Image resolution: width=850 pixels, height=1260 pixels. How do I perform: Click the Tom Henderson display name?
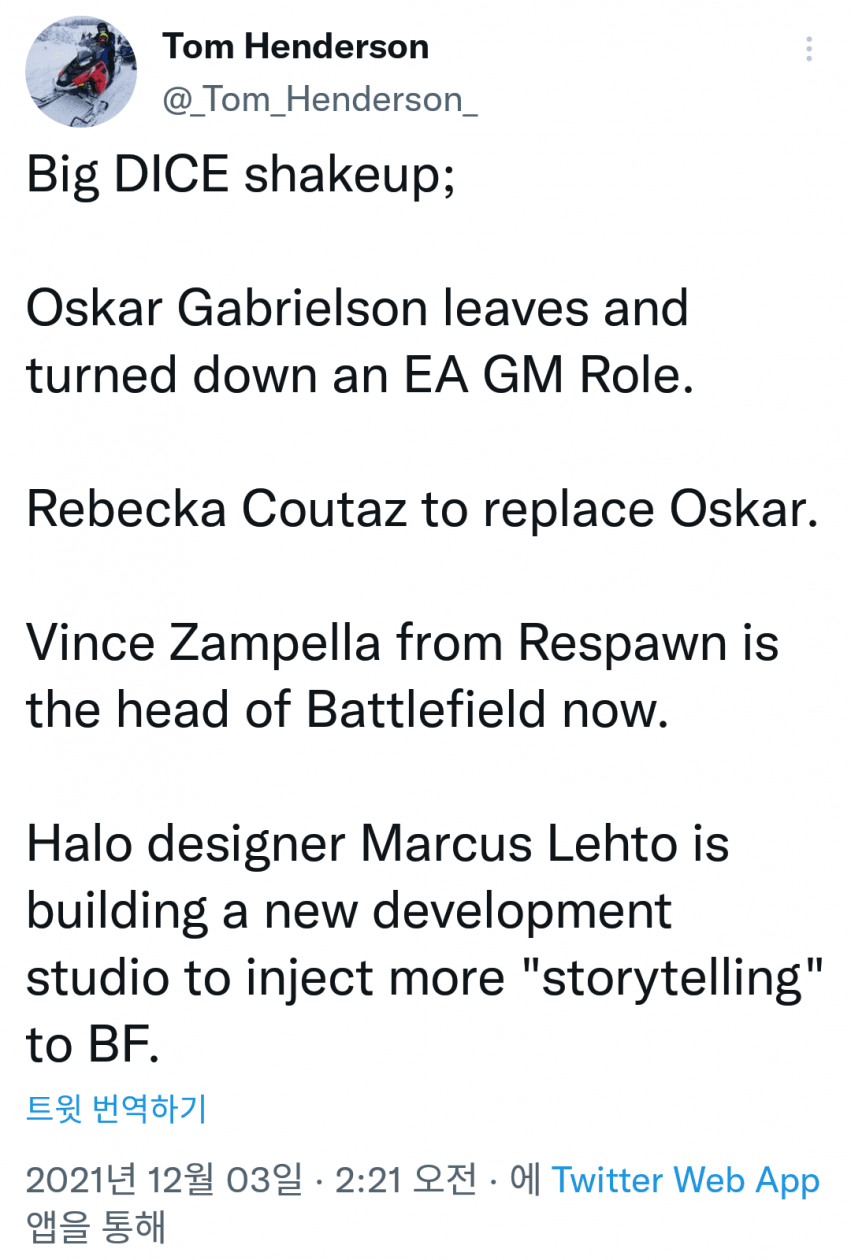coord(295,46)
